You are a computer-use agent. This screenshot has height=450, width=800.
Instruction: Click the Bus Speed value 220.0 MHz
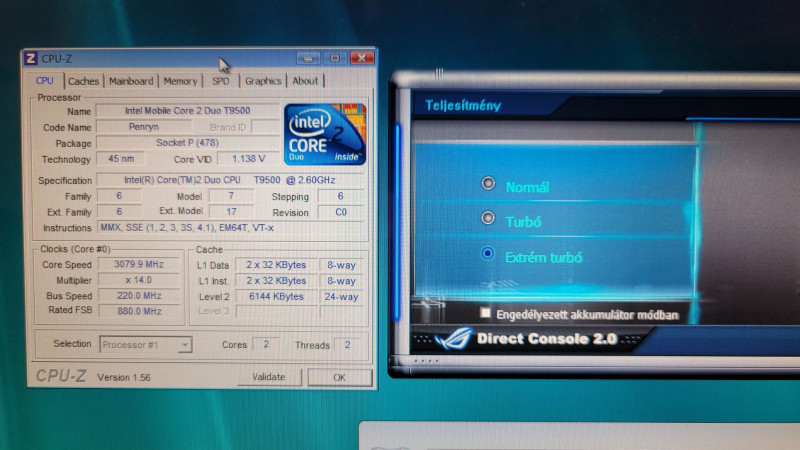139,295
